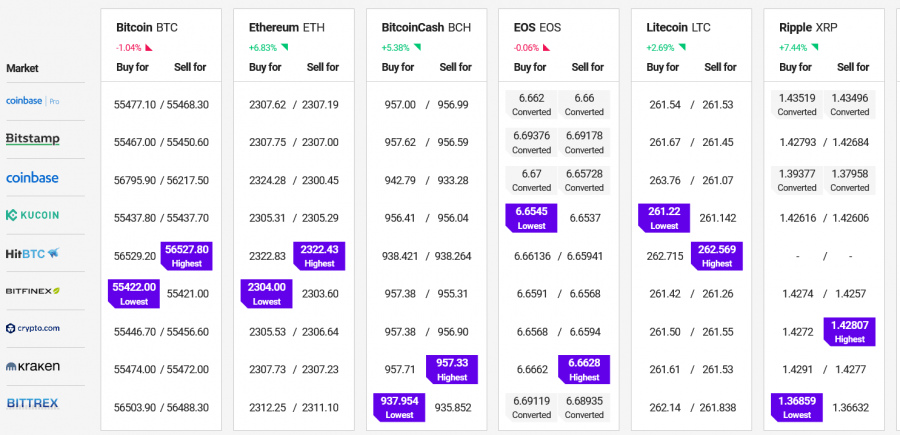Click the green arrow beside BitcoinCash +5.38%
Screen dimensions: 900x435
tap(417, 47)
